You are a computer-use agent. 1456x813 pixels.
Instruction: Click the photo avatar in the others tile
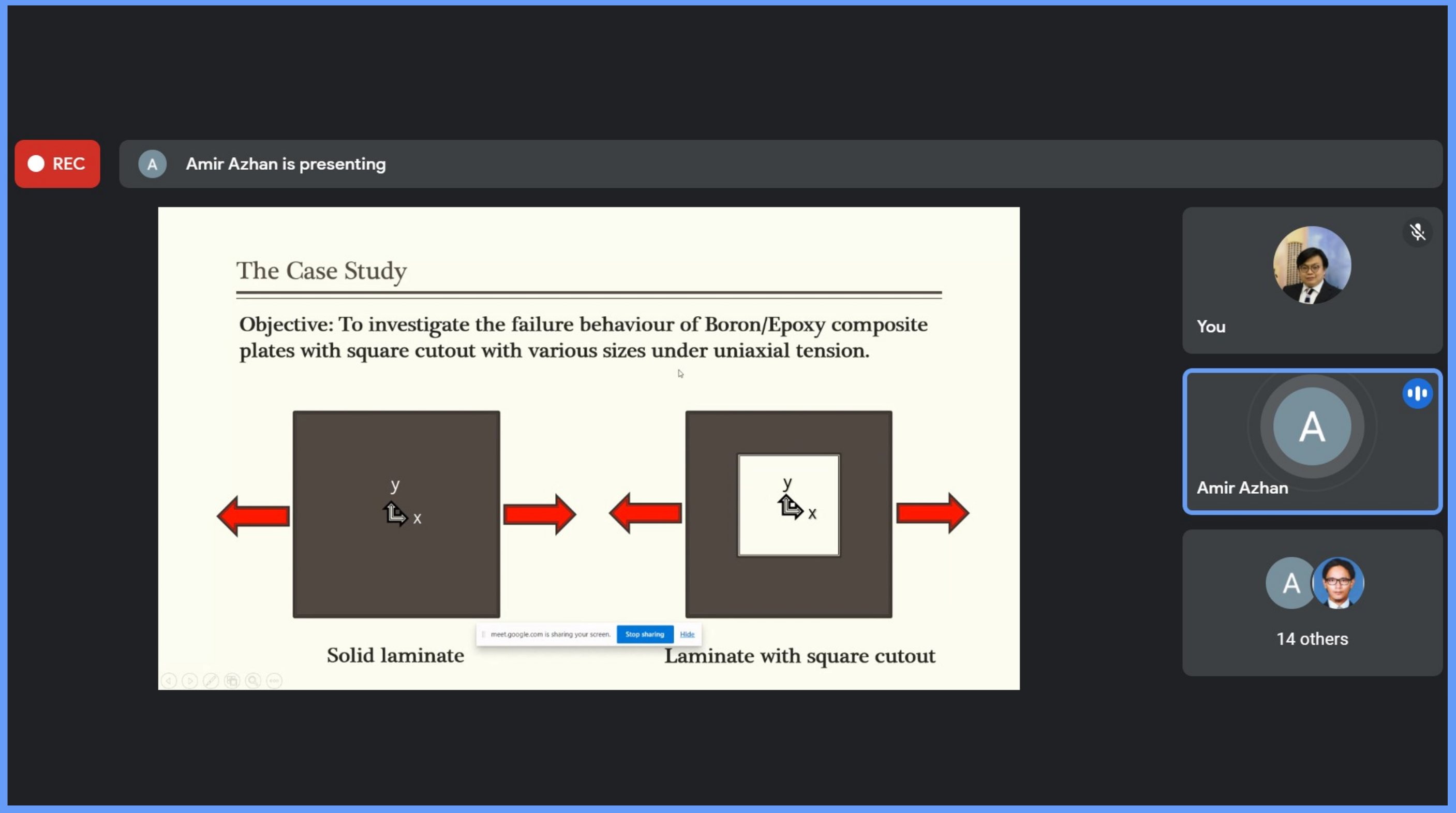click(1338, 583)
